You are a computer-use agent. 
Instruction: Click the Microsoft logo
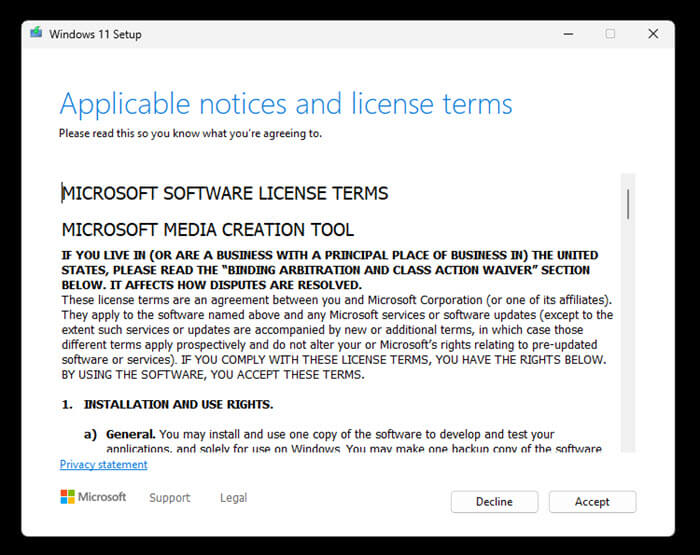coord(93,497)
